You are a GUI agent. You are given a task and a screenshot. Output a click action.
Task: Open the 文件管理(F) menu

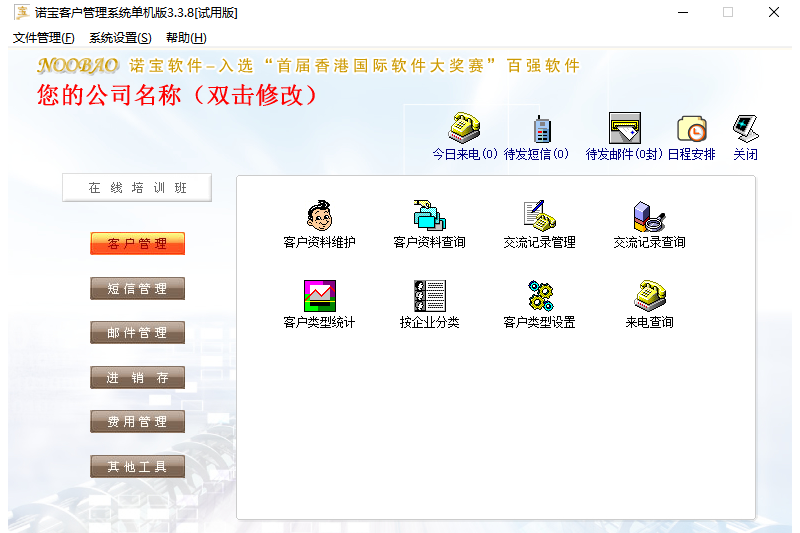coord(43,38)
